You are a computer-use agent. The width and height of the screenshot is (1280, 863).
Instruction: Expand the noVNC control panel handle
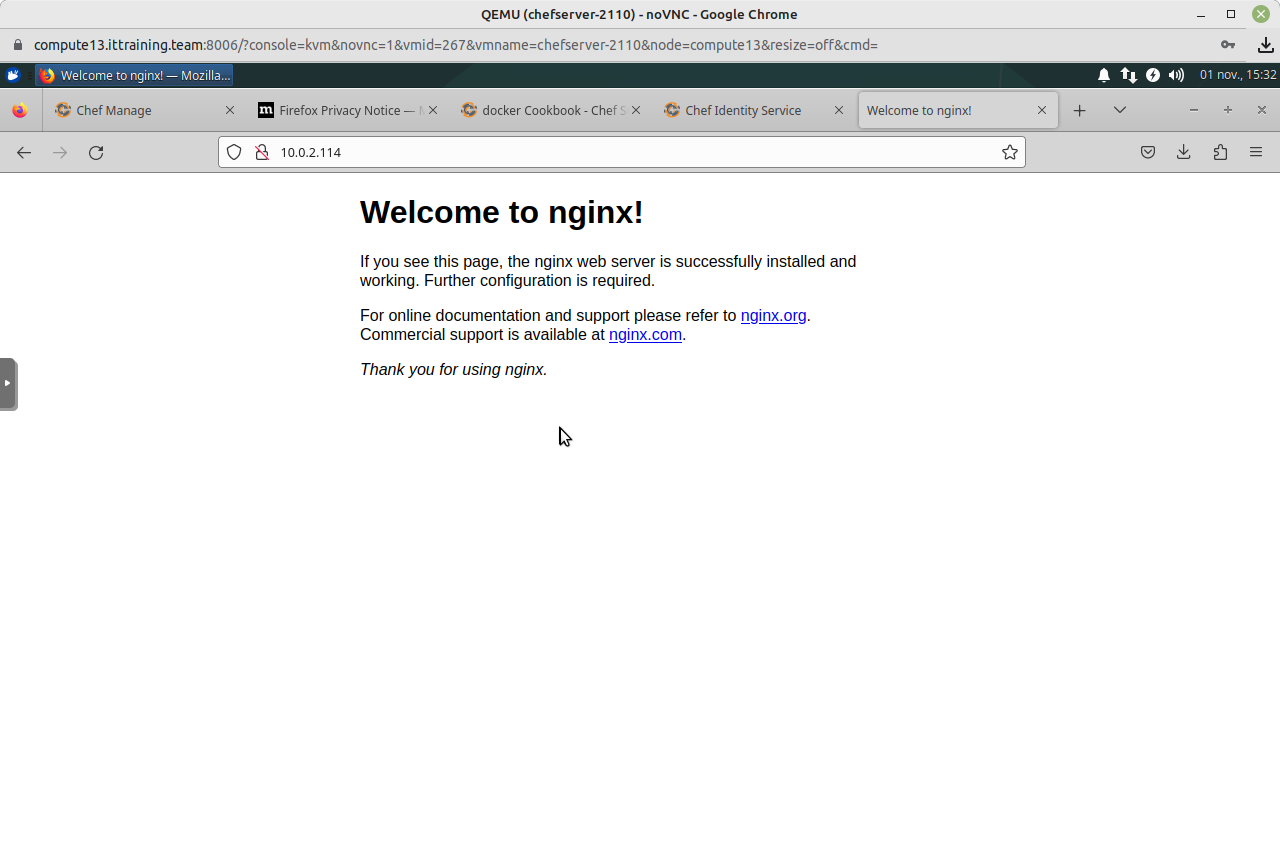click(8, 383)
